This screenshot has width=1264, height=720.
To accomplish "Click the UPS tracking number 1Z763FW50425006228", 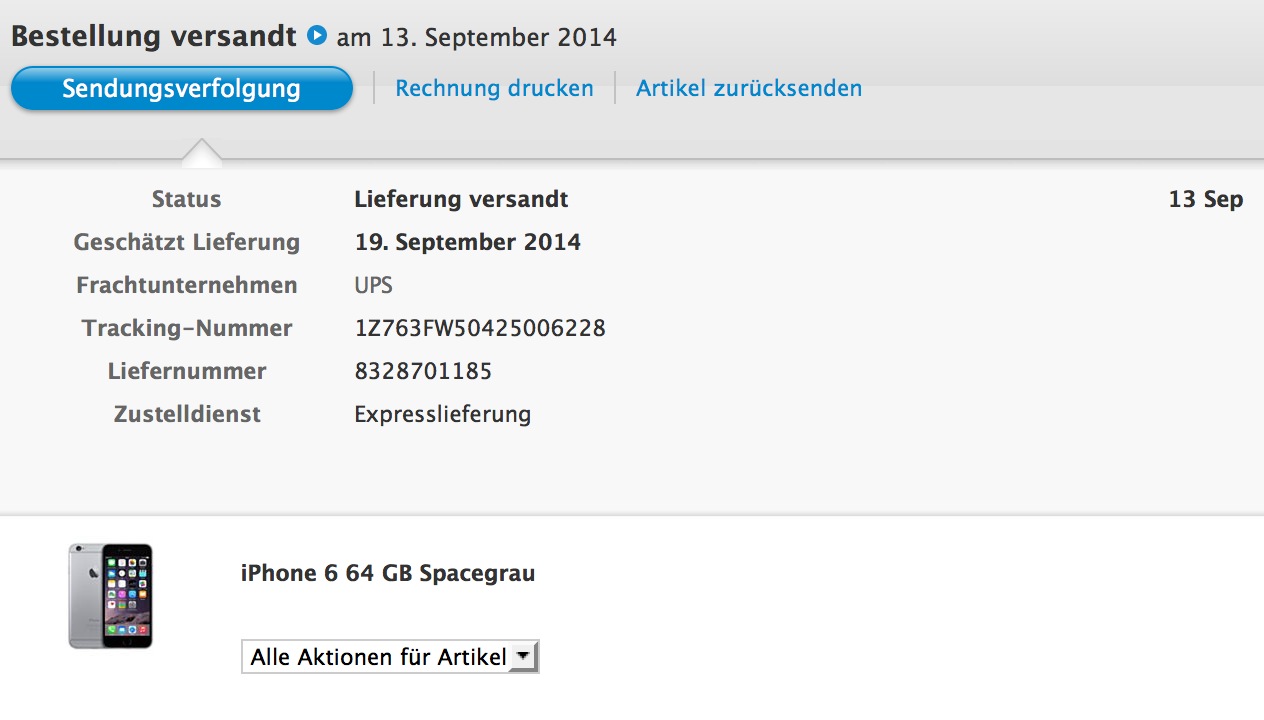I will tap(480, 328).
